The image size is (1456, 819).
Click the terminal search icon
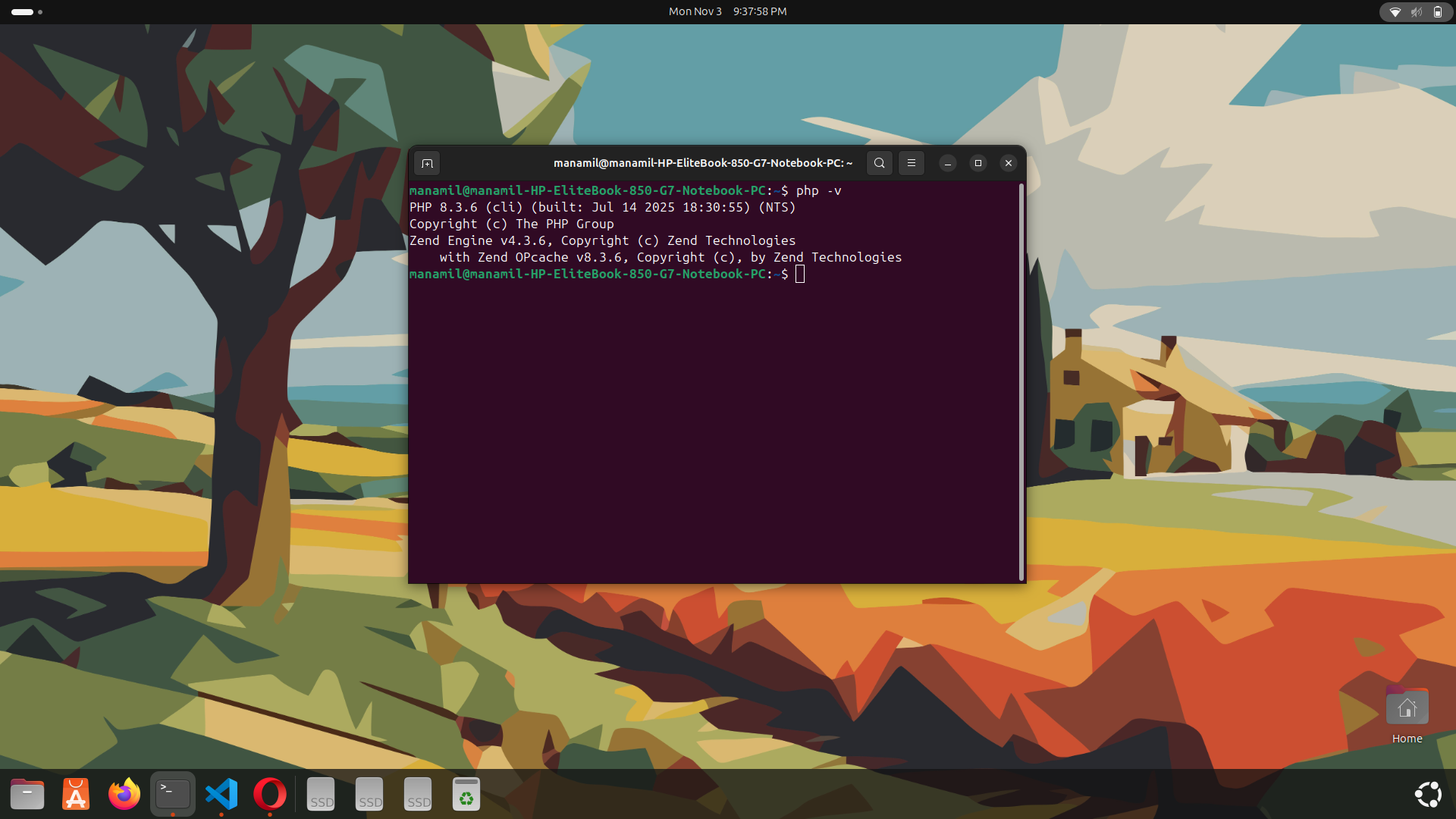coord(879,163)
